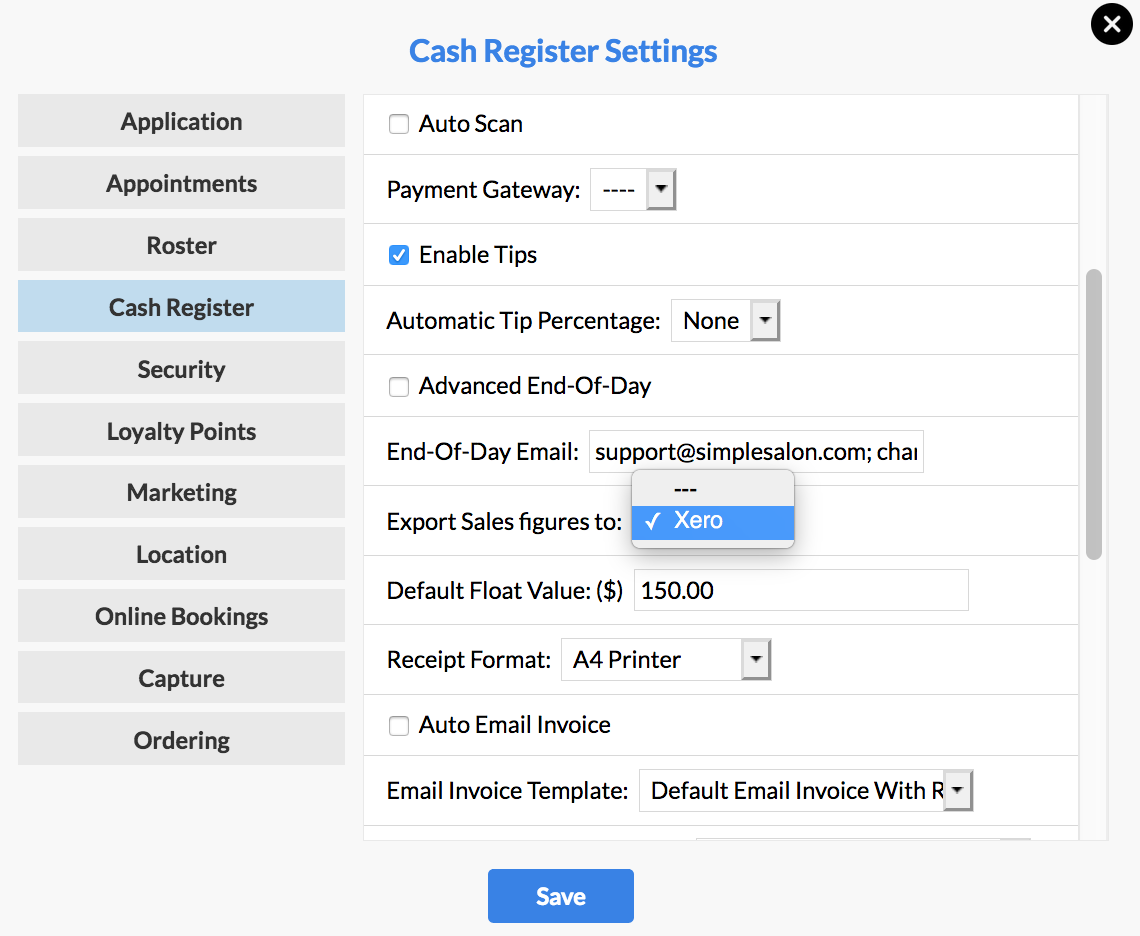Enable Auto Email Invoice checkbox
This screenshot has height=936, width=1140.
[x=398, y=725]
